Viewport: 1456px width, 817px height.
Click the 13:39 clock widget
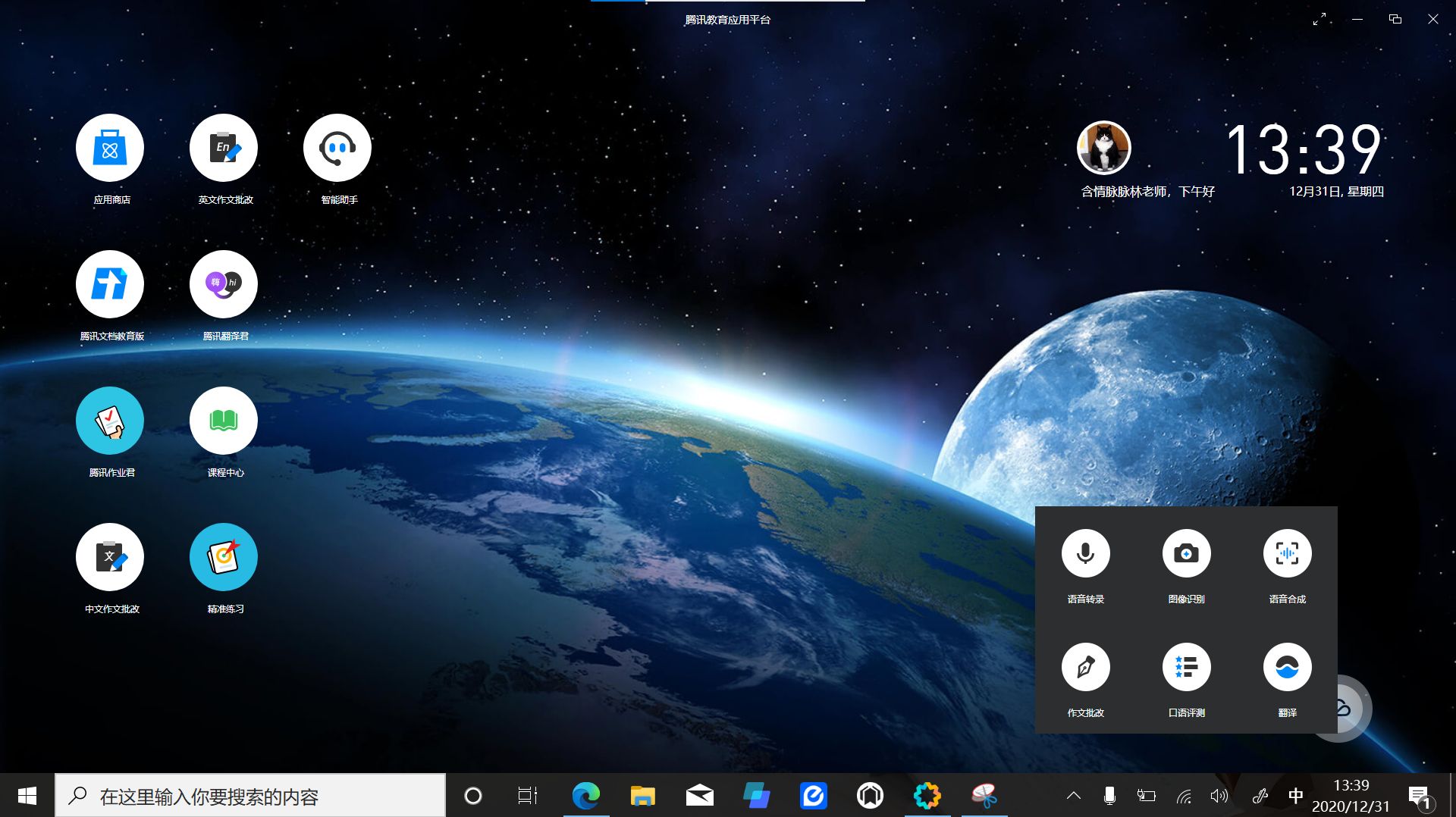1304,149
